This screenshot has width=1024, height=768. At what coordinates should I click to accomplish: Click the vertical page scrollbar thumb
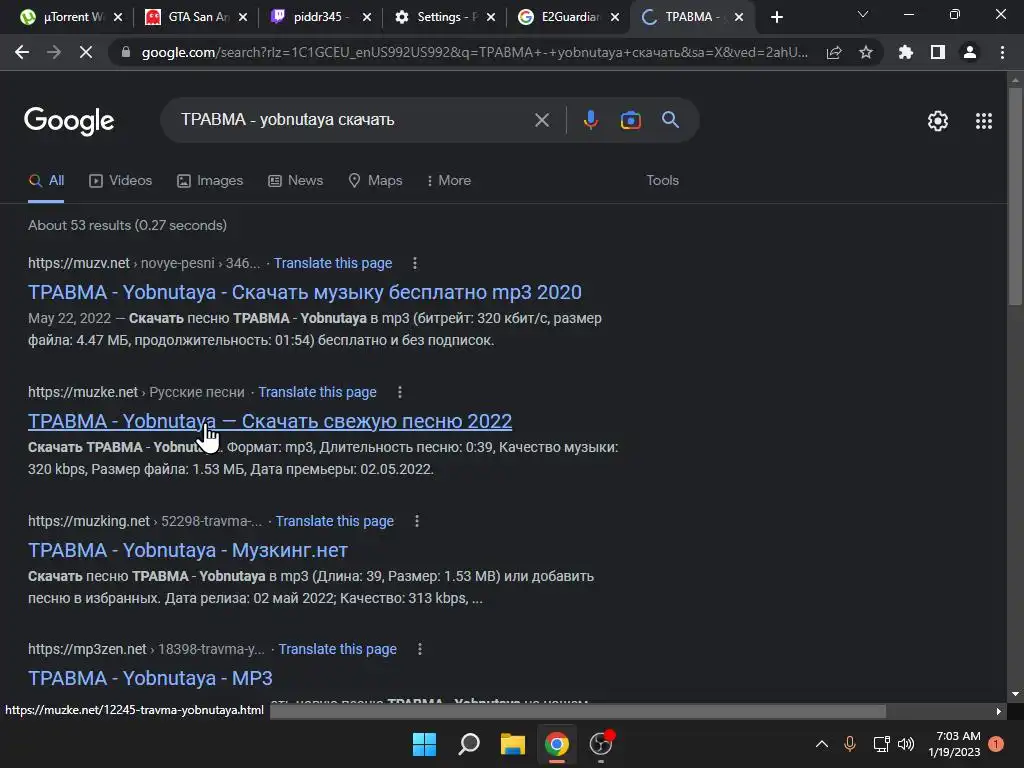1015,195
